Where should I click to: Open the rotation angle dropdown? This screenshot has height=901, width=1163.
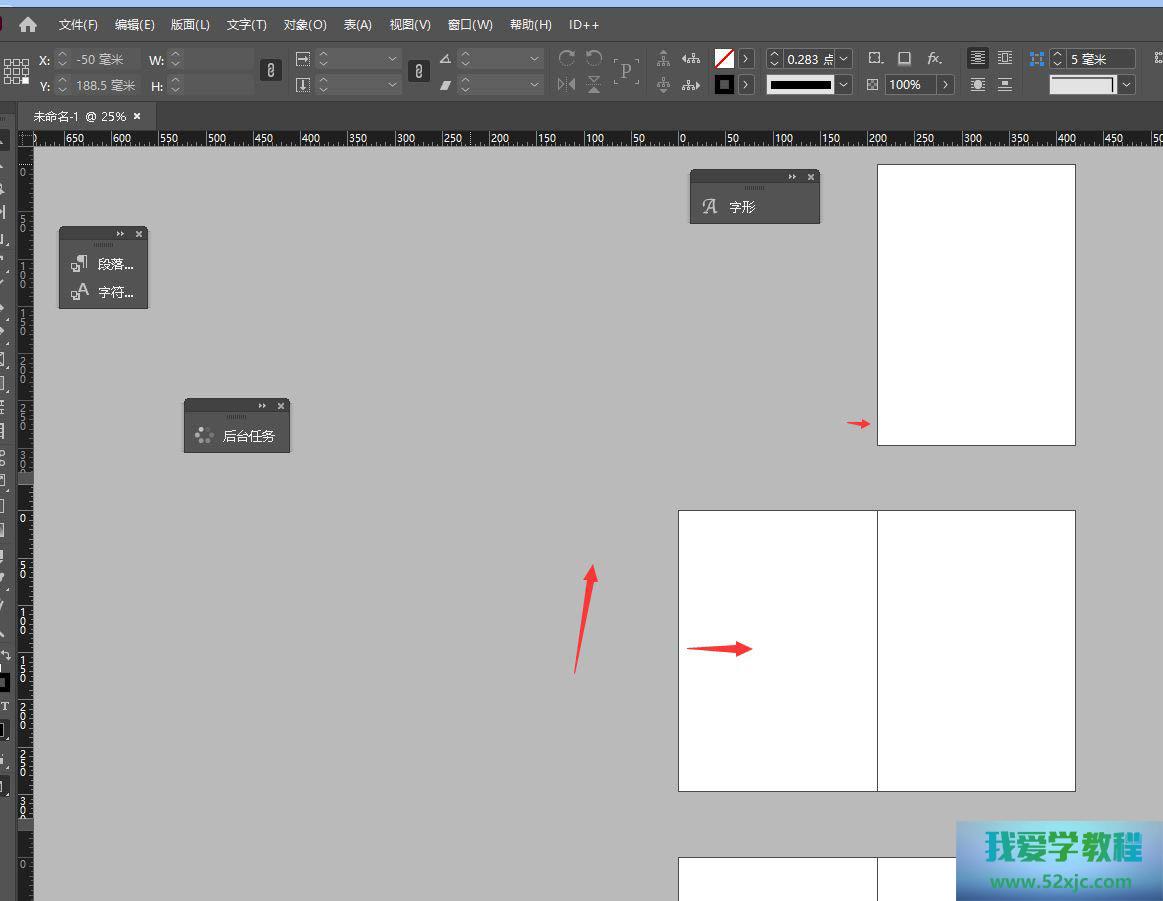(535, 59)
